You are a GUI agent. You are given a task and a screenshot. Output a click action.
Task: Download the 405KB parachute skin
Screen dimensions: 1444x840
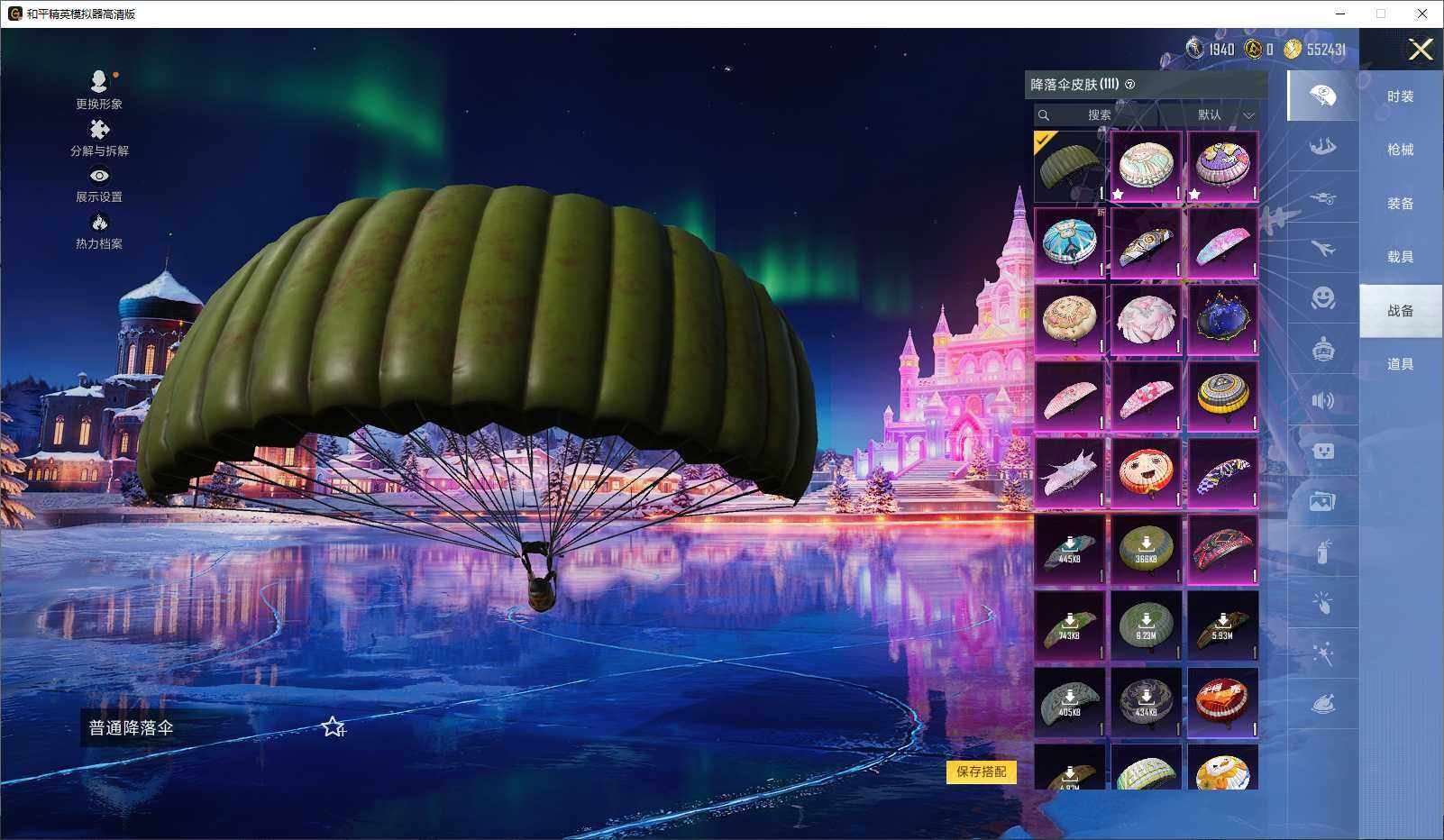pos(1070,703)
